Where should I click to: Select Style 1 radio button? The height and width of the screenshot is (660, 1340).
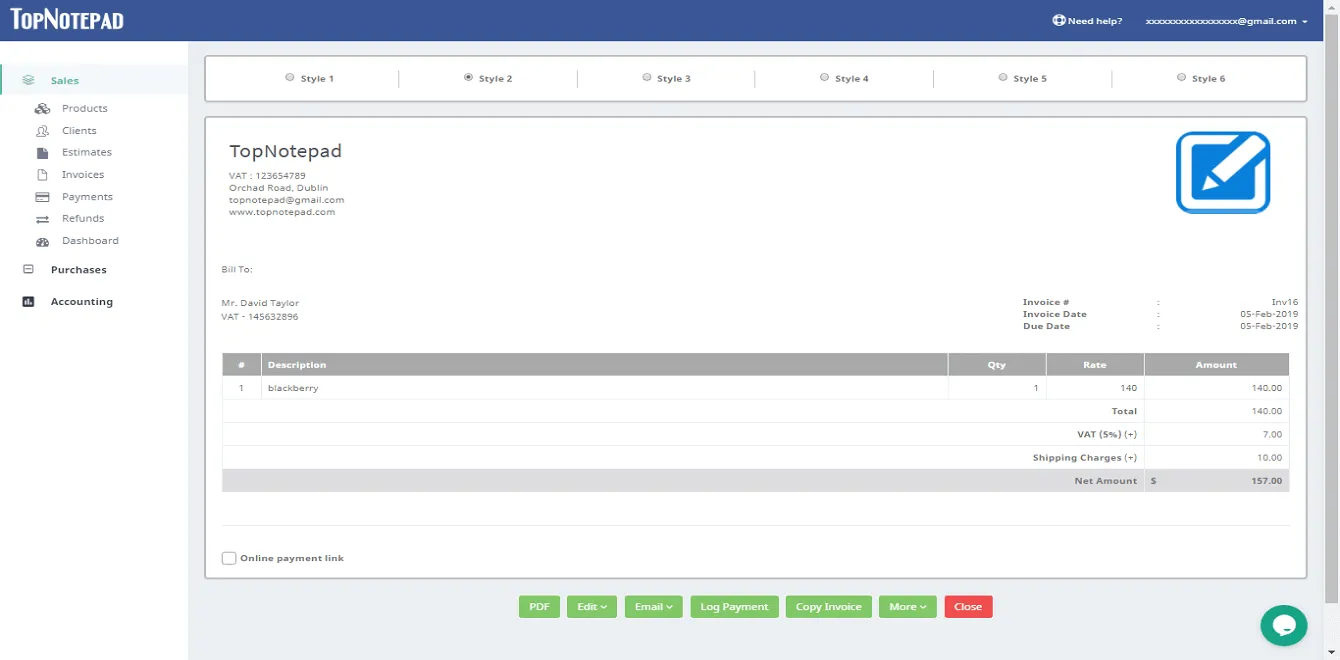coord(290,77)
